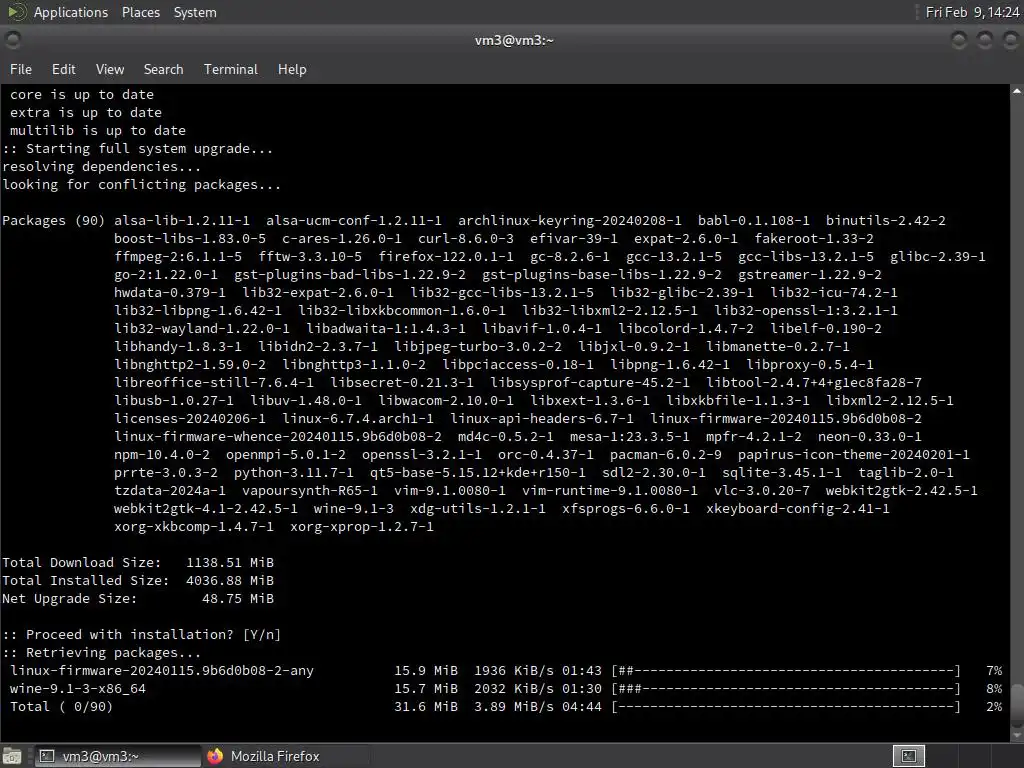Click text 'glibc-2.39-1' in package list
Viewport: 1024px width, 768px height.
coord(938,257)
